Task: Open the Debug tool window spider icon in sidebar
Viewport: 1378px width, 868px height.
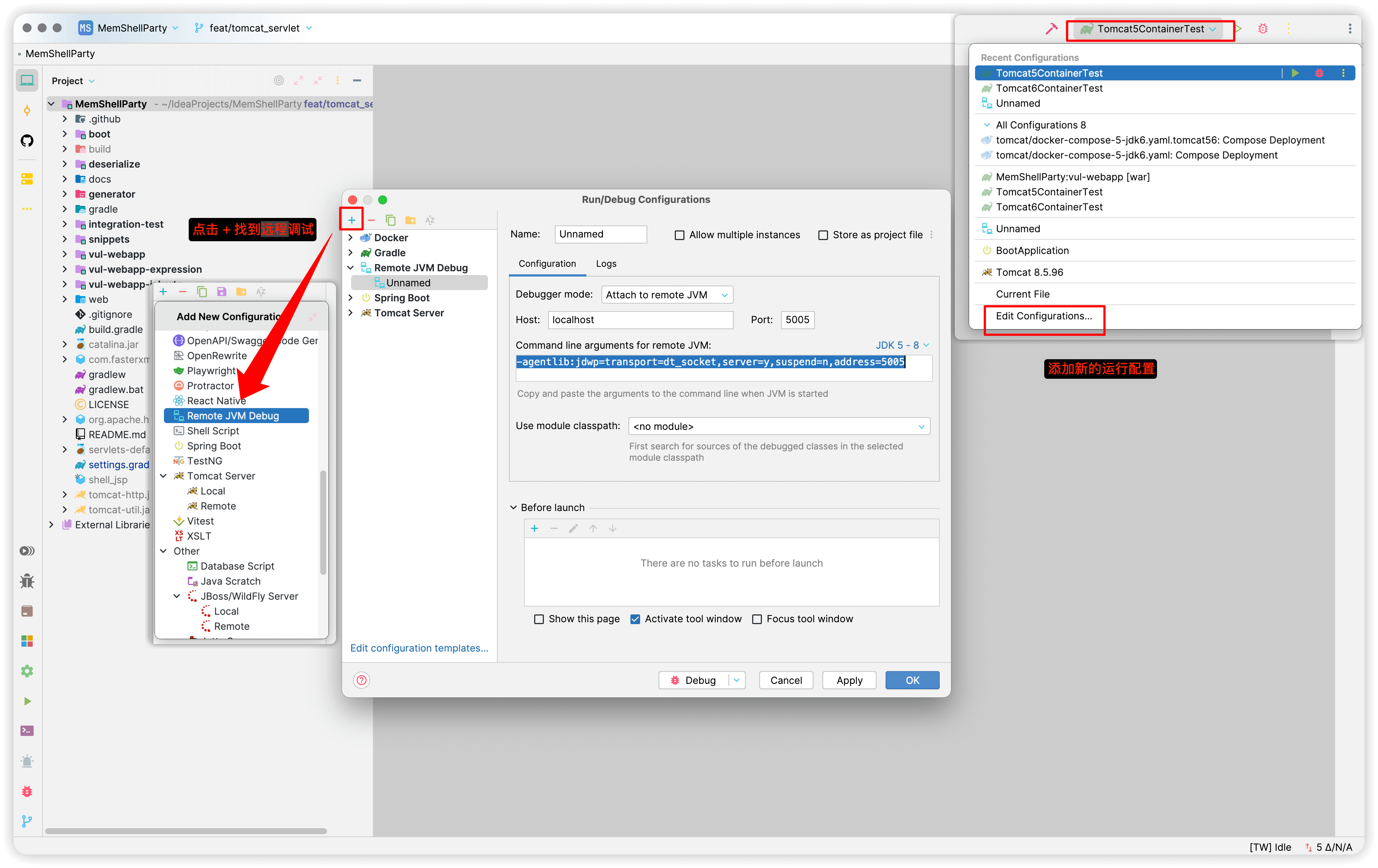Action: [27, 581]
